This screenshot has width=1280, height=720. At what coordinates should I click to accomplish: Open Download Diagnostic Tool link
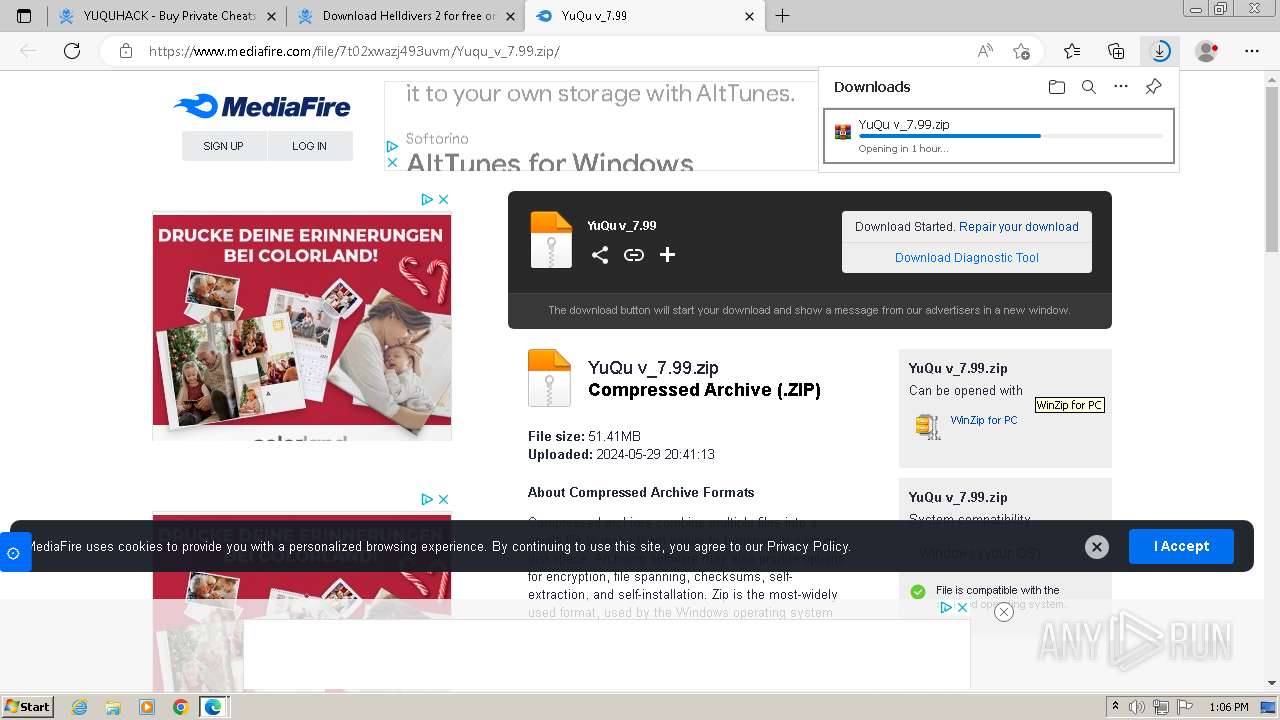pyautogui.click(x=967, y=258)
